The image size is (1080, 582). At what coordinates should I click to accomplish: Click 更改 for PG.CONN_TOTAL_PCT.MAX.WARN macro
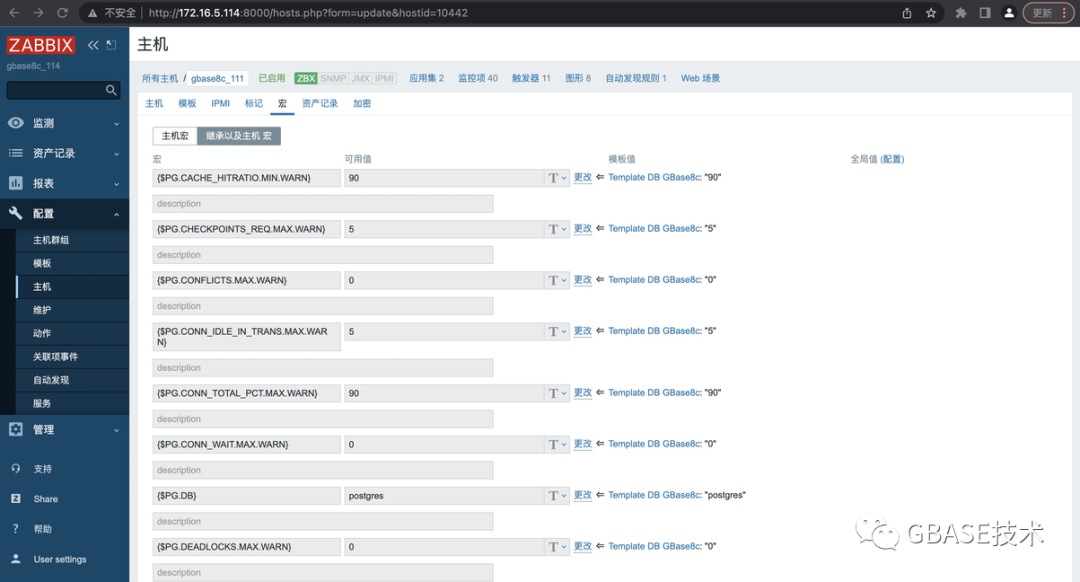pyautogui.click(x=583, y=393)
